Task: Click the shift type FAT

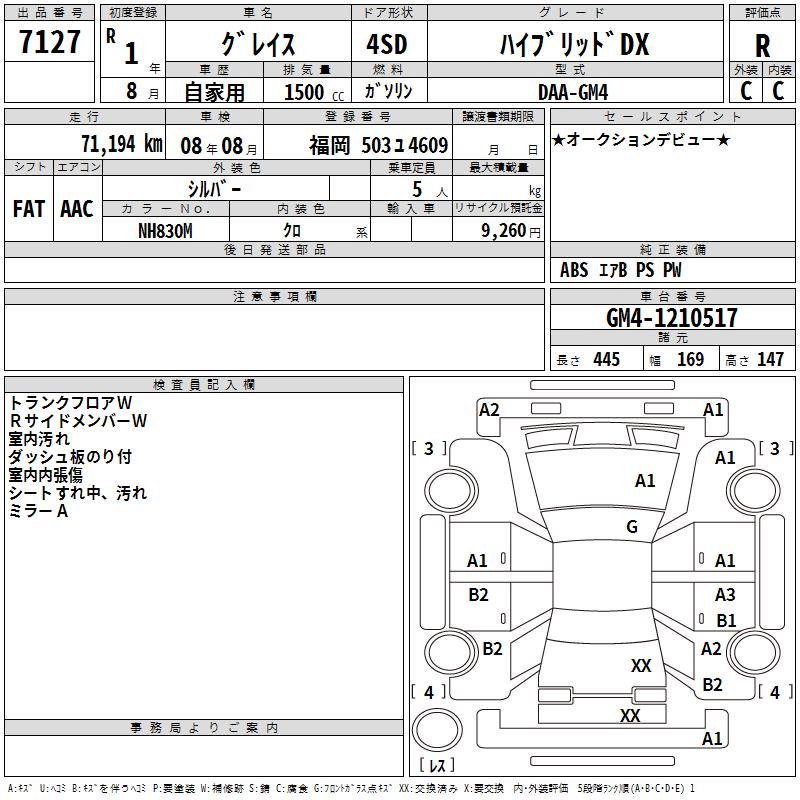Action: click(29, 209)
